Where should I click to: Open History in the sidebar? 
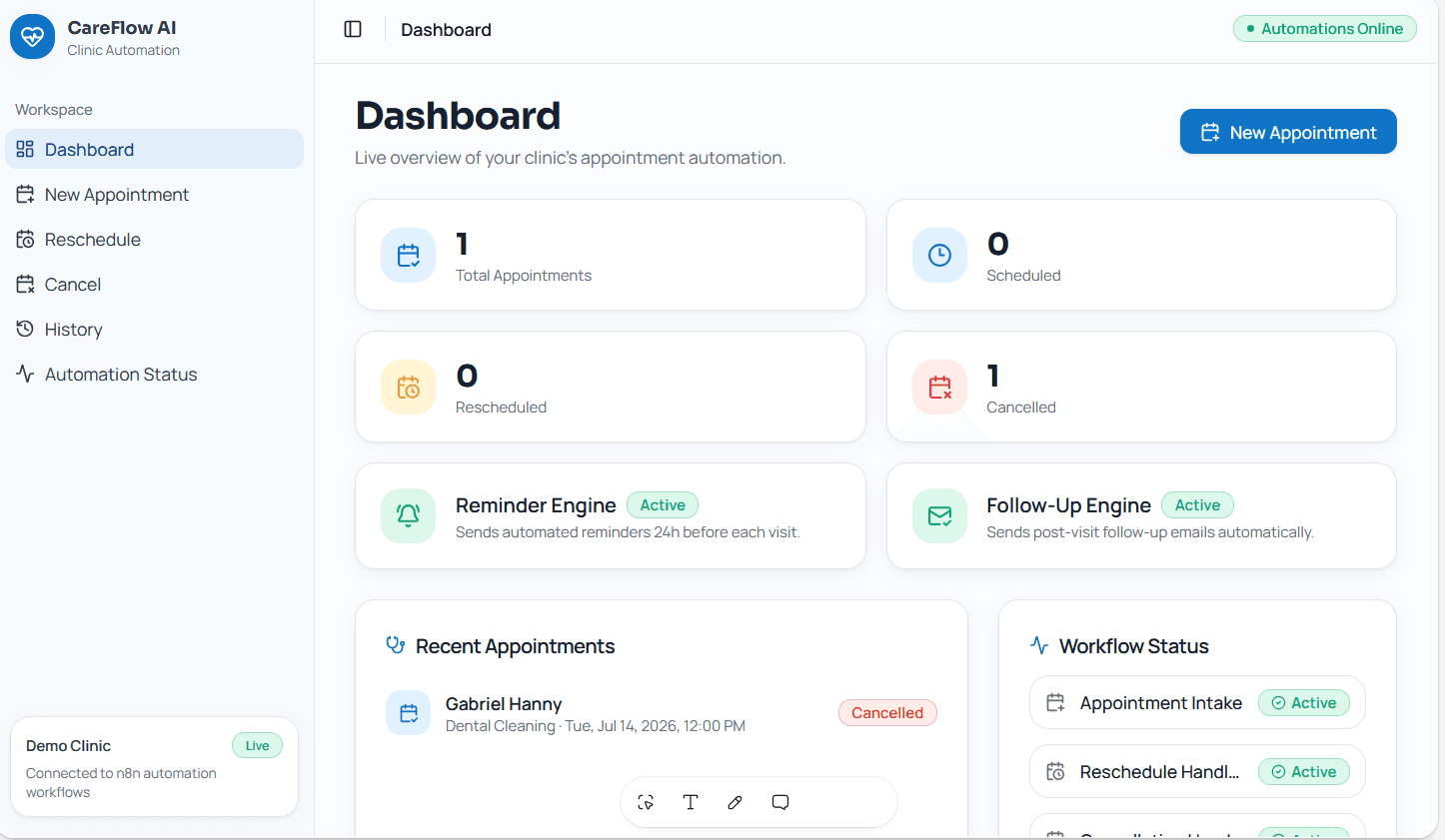tap(155, 329)
